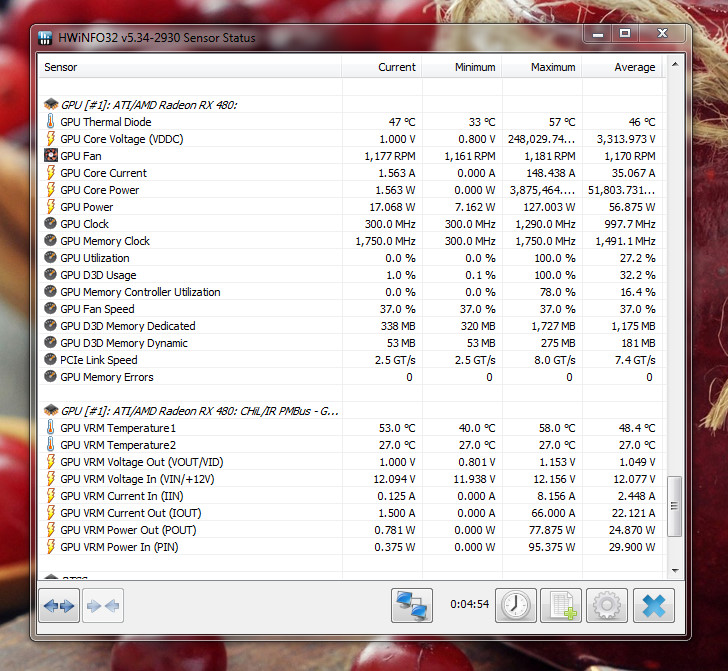
Task: Click the GPU Core Voltage lightning icon
Action: 51,138
